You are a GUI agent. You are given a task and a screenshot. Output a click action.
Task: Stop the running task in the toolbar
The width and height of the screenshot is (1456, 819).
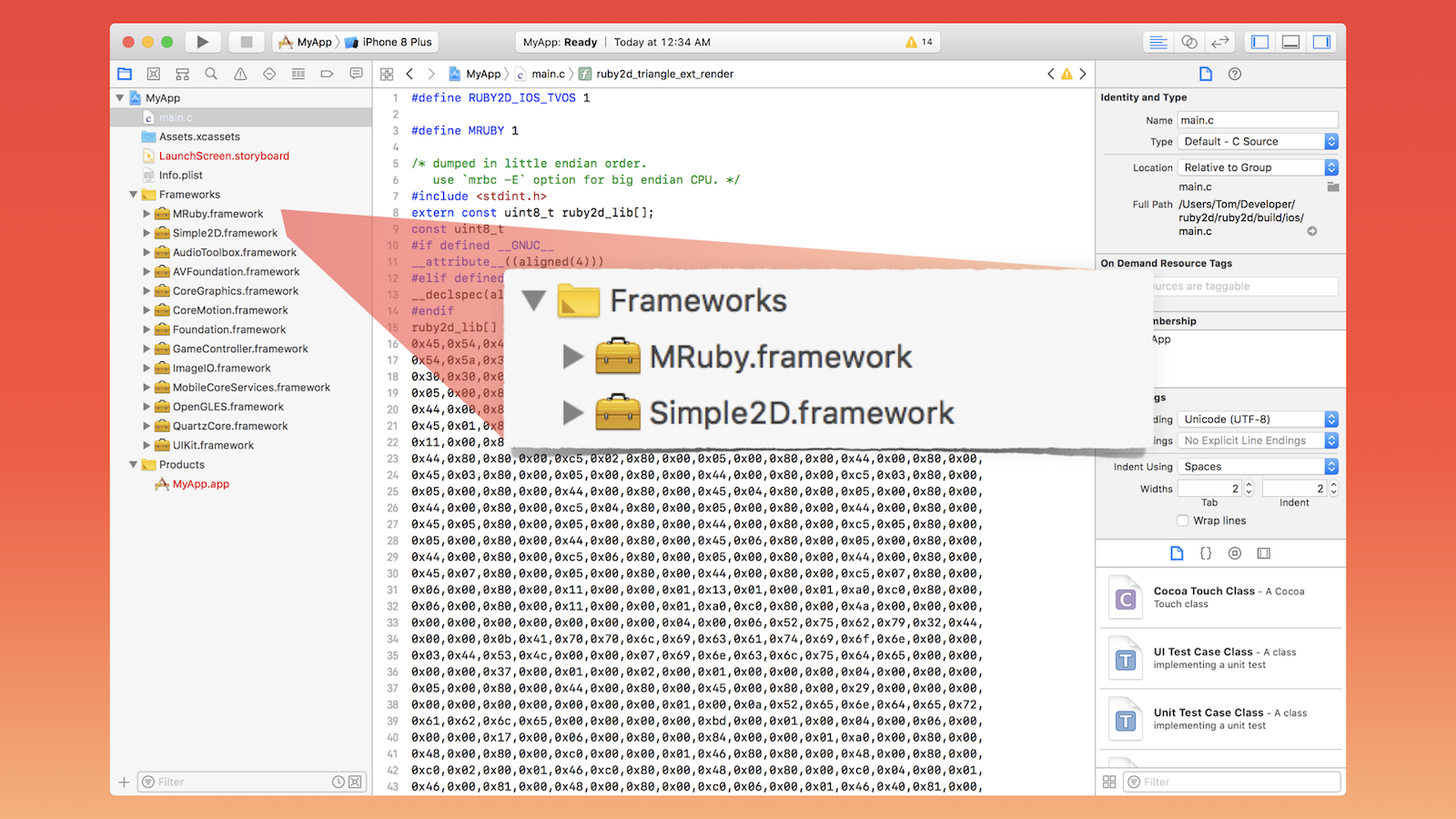point(246,42)
